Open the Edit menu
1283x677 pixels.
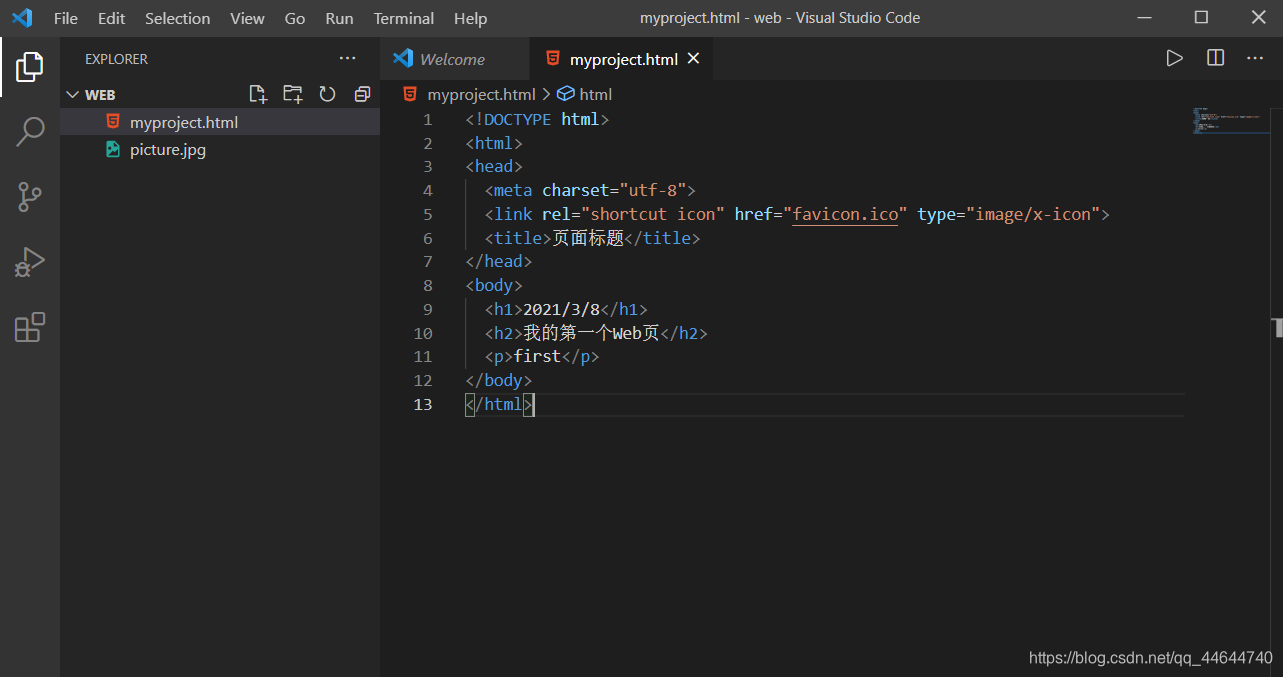(x=112, y=18)
